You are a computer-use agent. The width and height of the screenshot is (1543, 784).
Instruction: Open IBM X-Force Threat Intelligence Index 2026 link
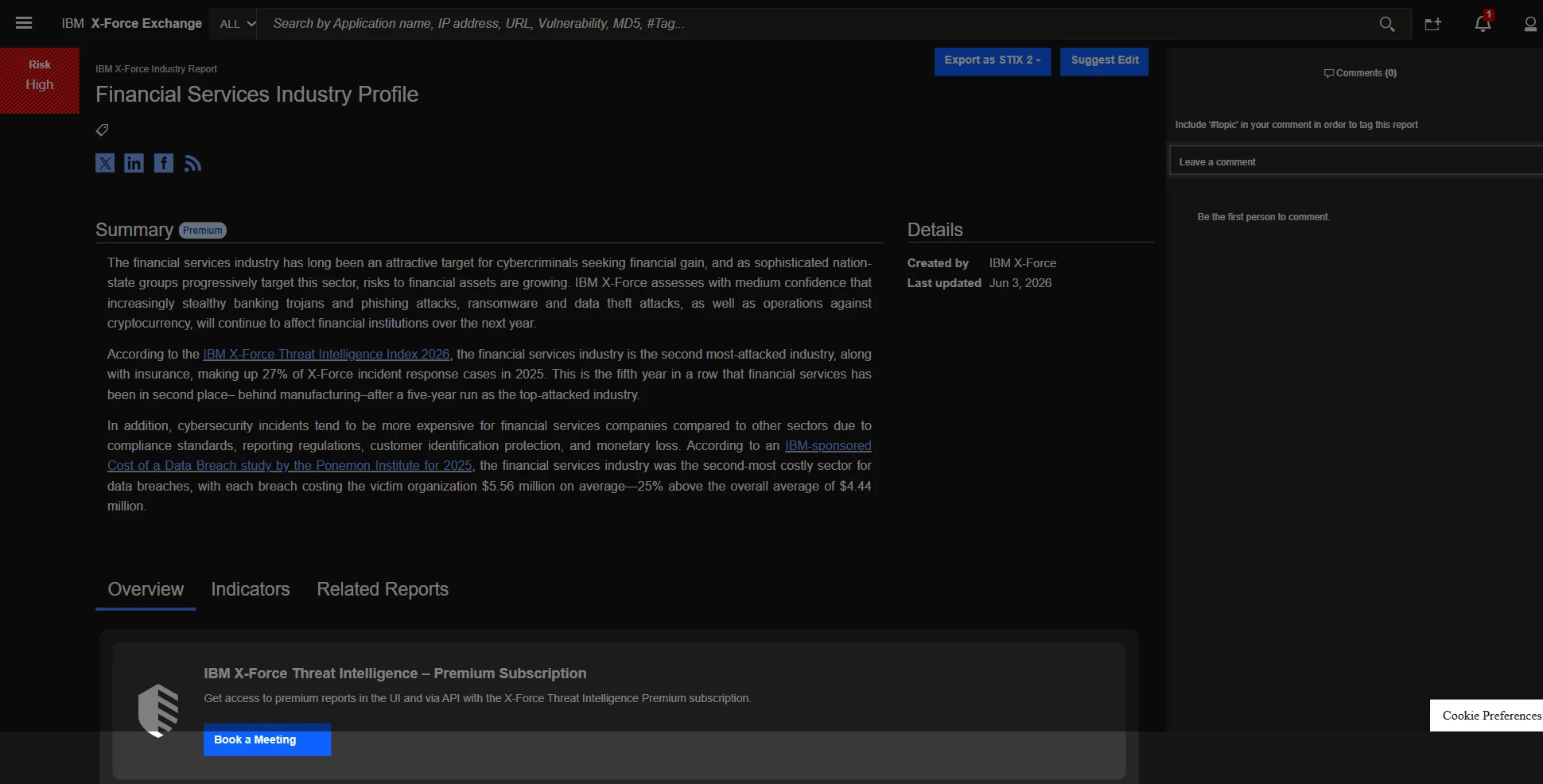pos(326,354)
